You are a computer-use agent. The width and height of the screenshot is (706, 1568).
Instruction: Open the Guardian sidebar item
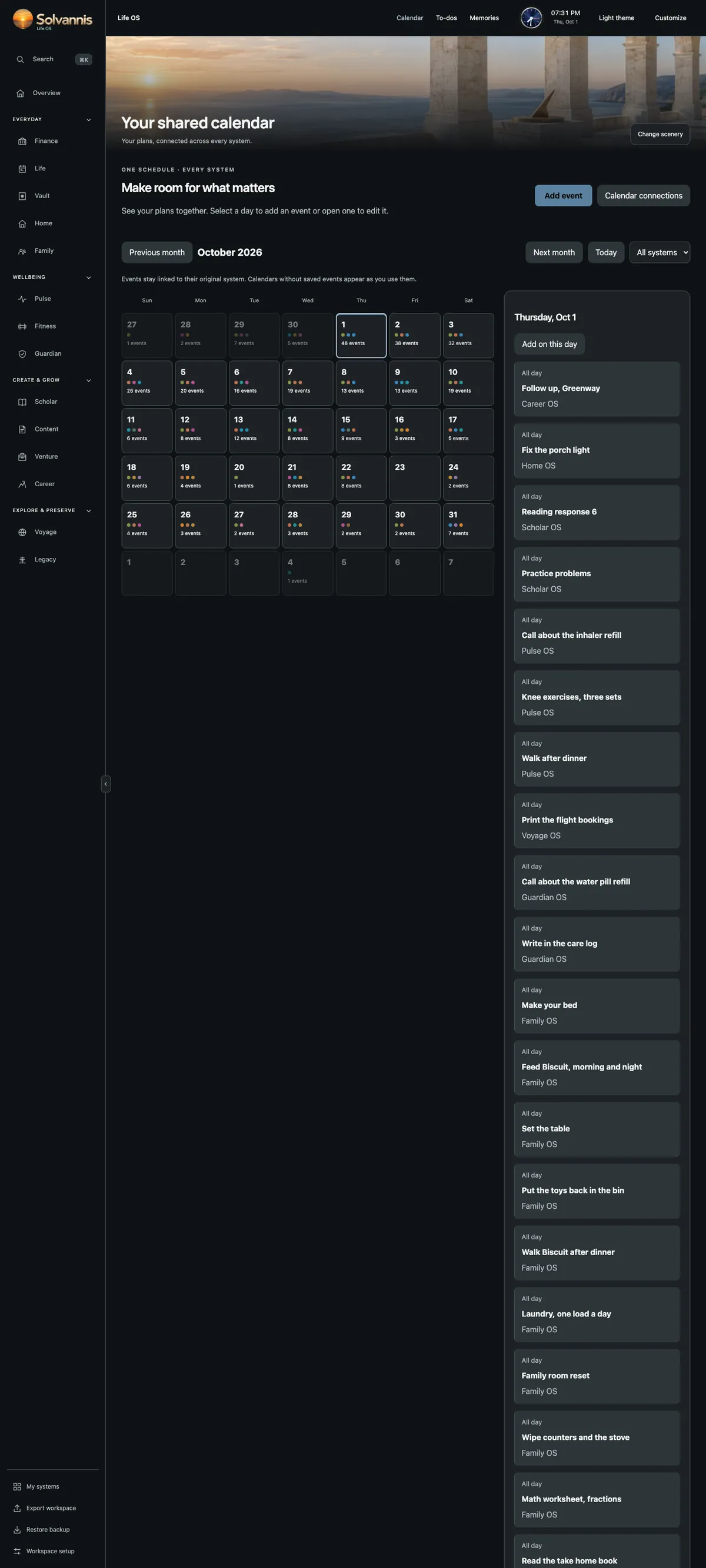(x=52, y=354)
